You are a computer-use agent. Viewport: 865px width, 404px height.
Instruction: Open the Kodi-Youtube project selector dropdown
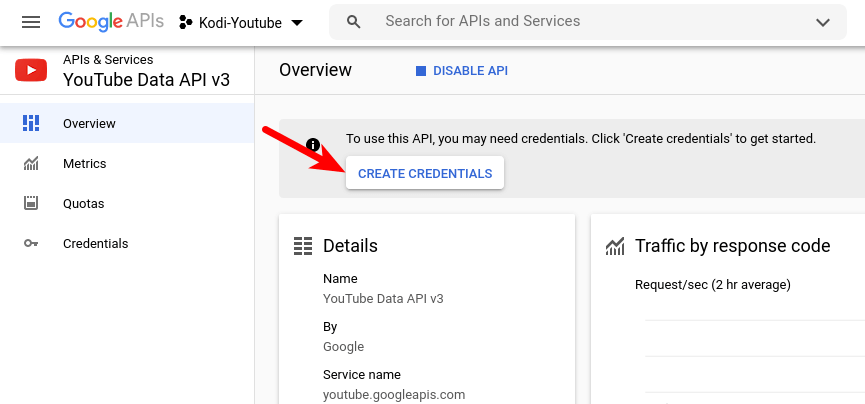(241, 22)
